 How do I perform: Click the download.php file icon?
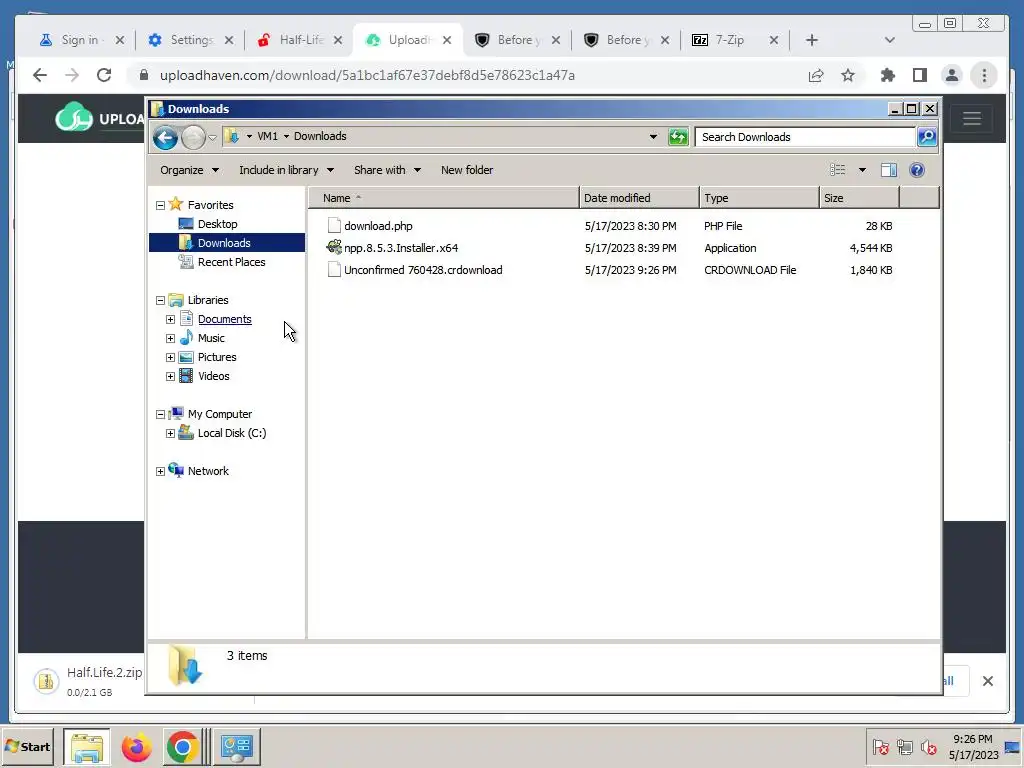tap(334, 226)
